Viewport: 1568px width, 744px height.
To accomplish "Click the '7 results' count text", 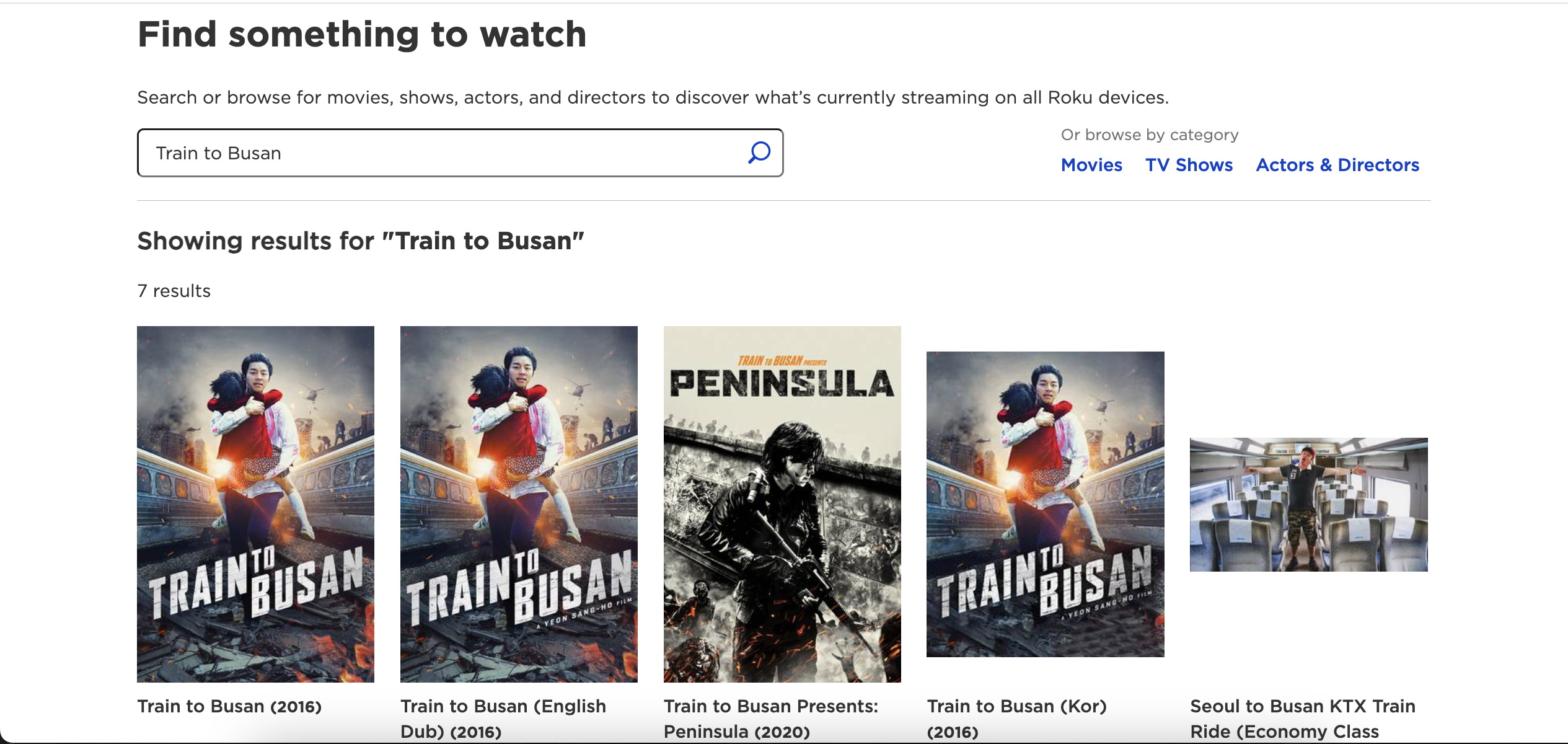I will (x=174, y=291).
